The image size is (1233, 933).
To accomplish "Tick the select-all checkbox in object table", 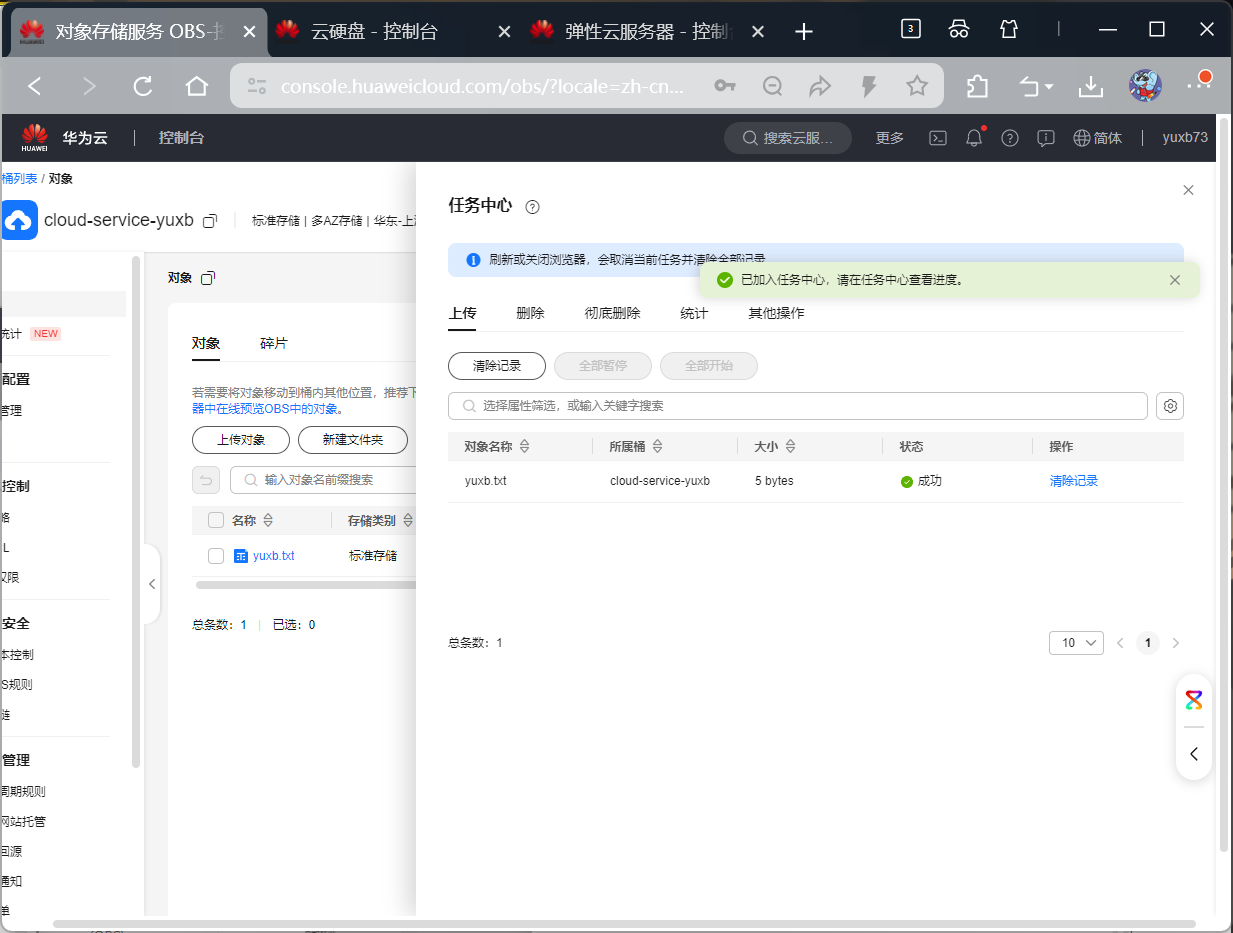I will pyautogui.click(x=216, y=520).
